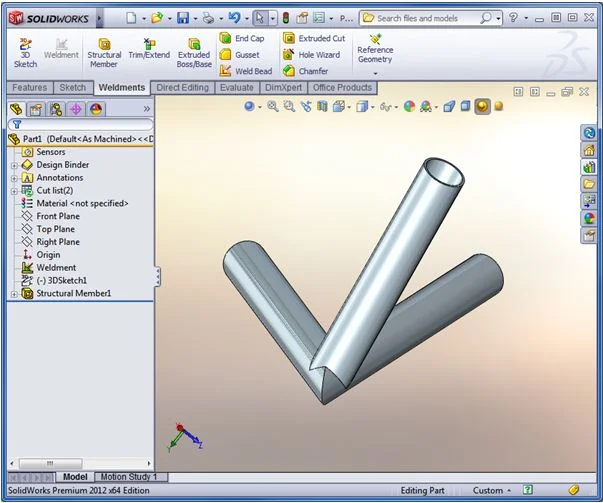The image size is (603, 503).
Task: Select the 3D Sketch tool
Action: coord(25,53)
